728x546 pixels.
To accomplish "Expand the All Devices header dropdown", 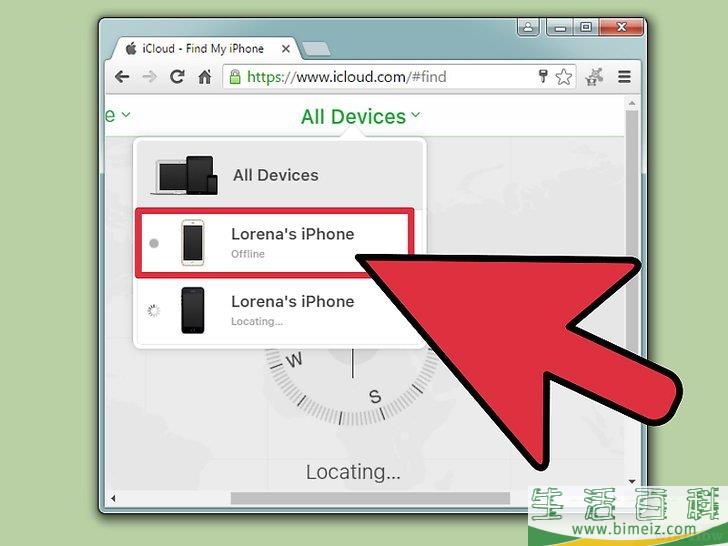I will click(x=360, y=117).
